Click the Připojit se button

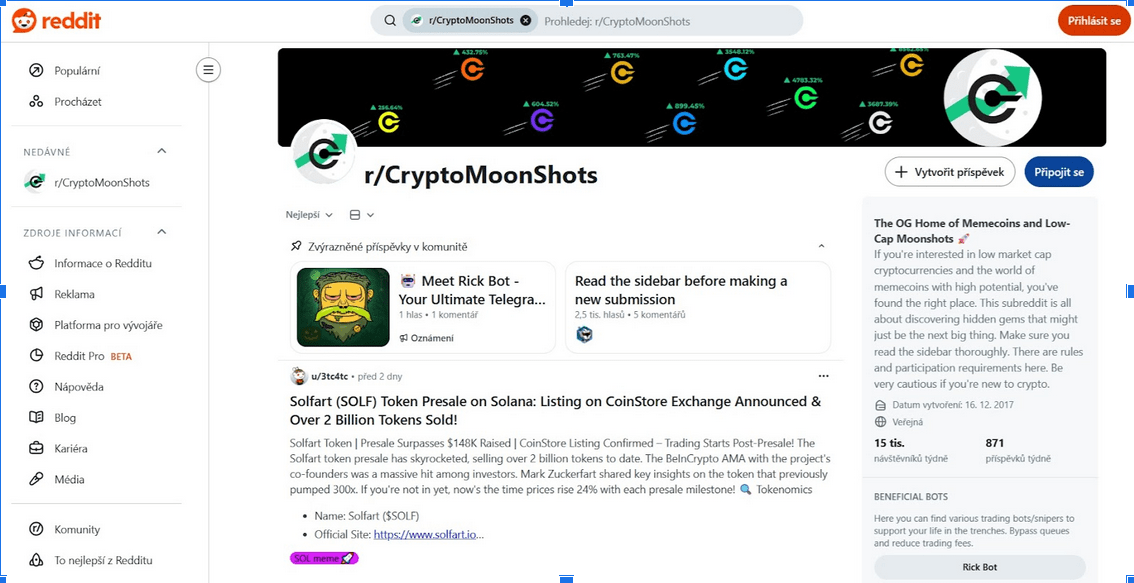[1059, 172]
